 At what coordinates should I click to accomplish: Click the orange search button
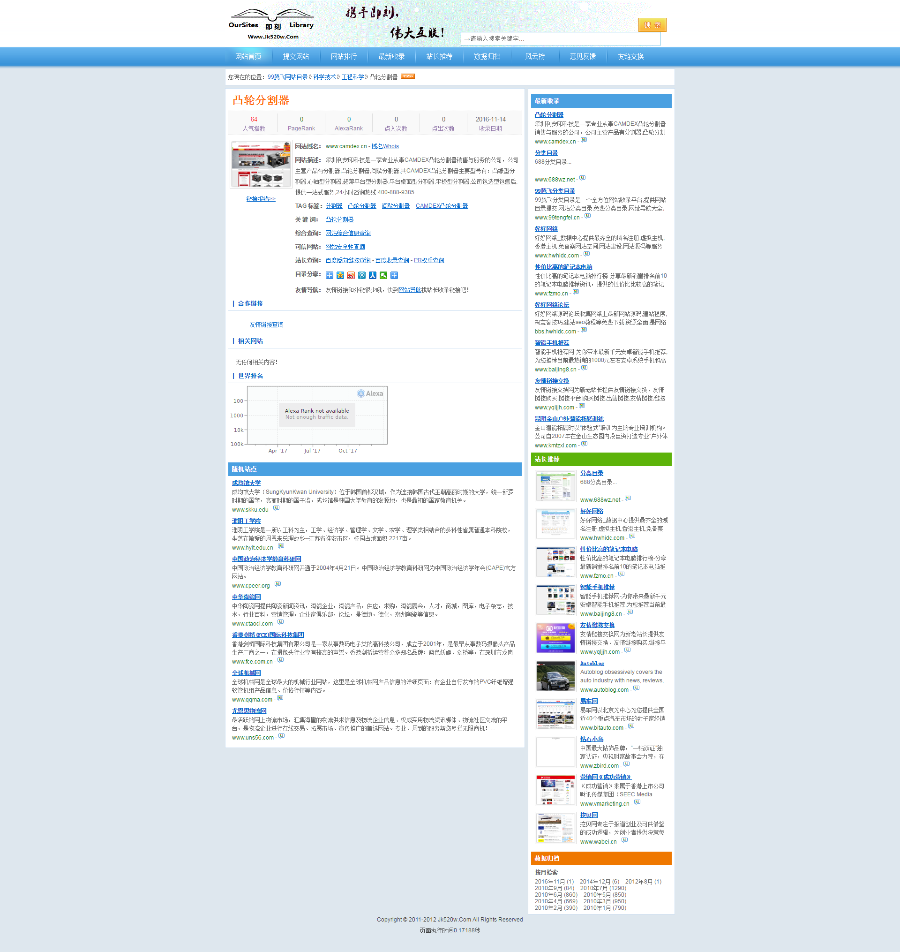tap(652, 25)
